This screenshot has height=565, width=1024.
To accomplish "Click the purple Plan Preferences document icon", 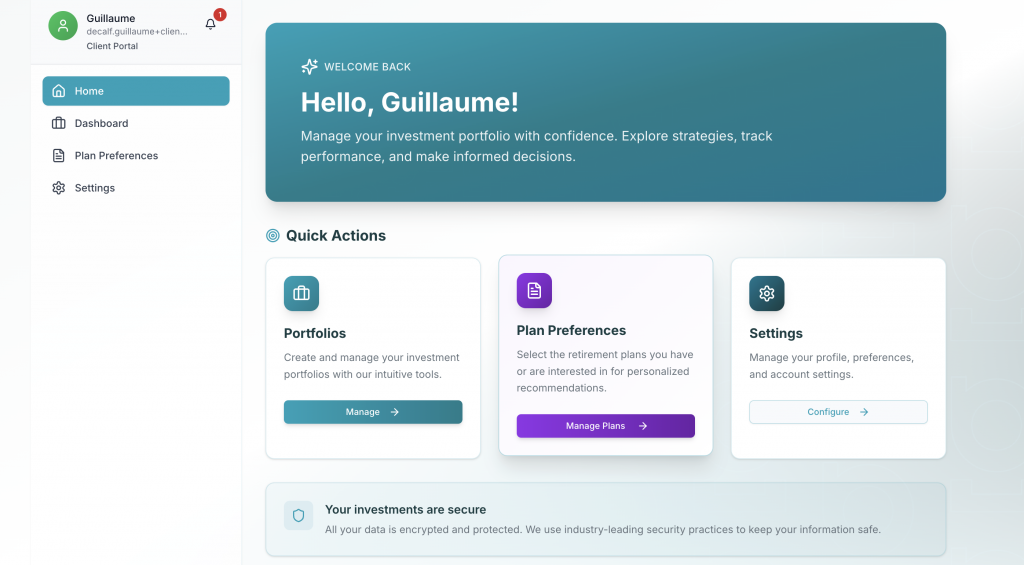I will click(534, 290).
